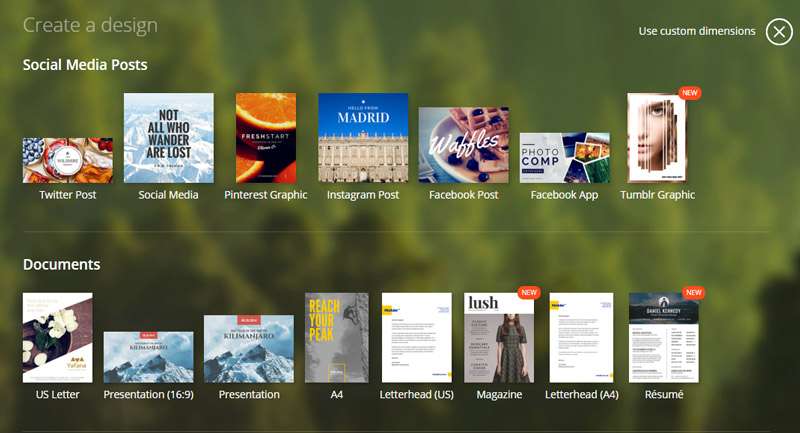Click the Instagram Post label
The width and height of the screenshot is (800, 433).
(363, 195)
